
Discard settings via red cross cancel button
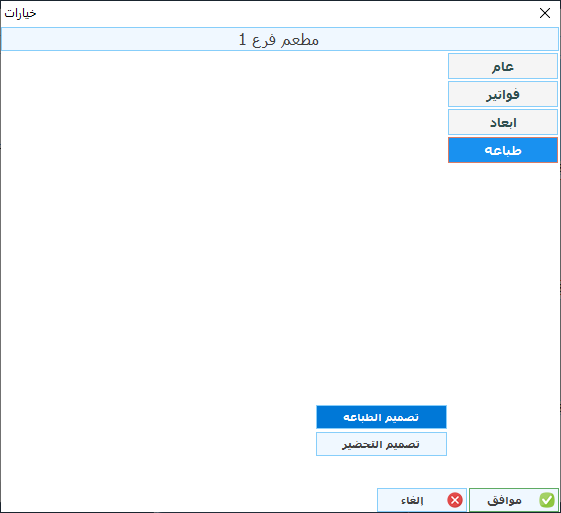click(422, 500)
